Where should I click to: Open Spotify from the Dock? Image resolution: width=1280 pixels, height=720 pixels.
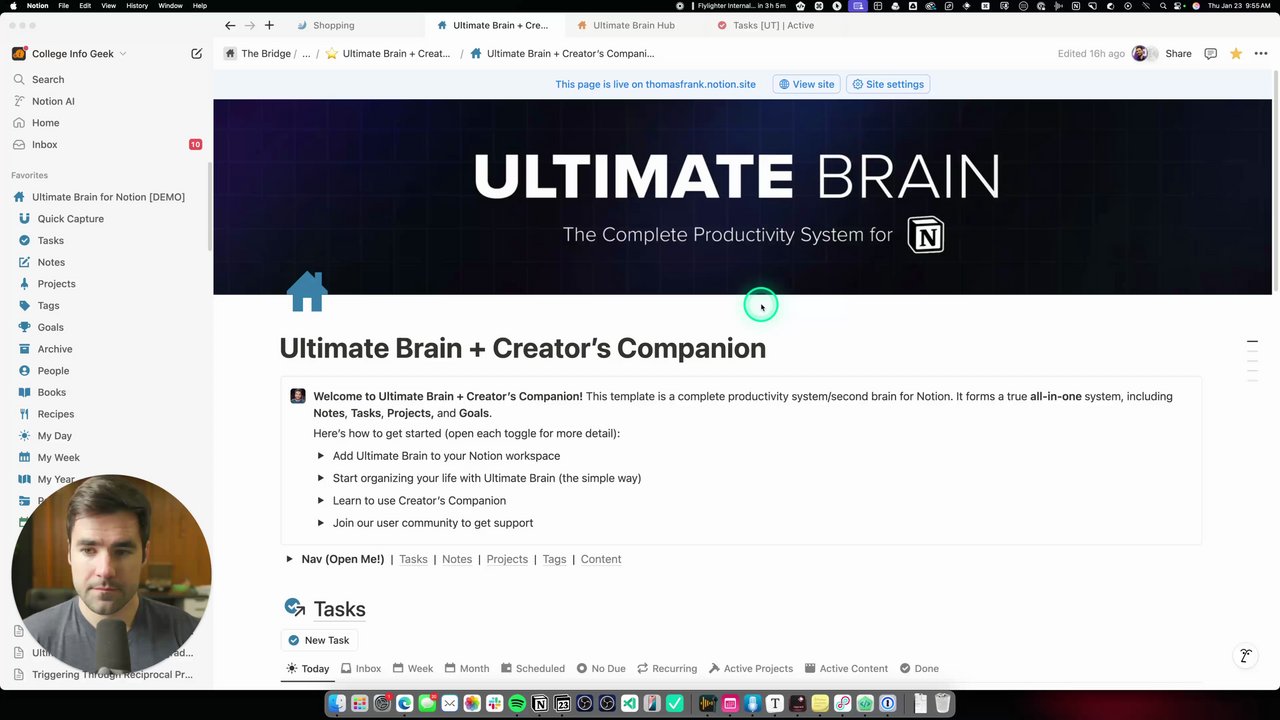click(517, 704)
